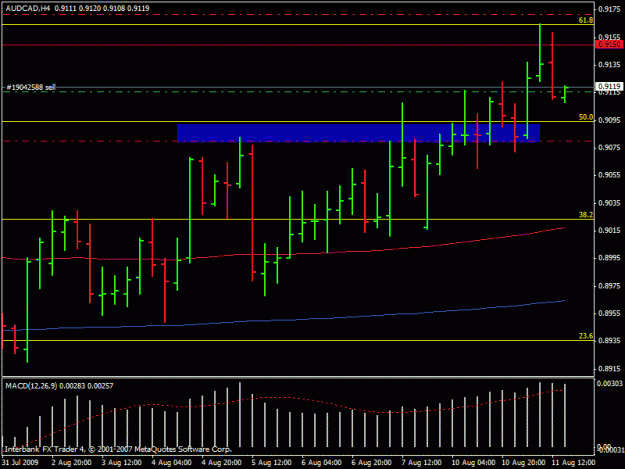Select the blue rectangle zone object
This screenshot has height=469, width=625.
coord(358,133)
